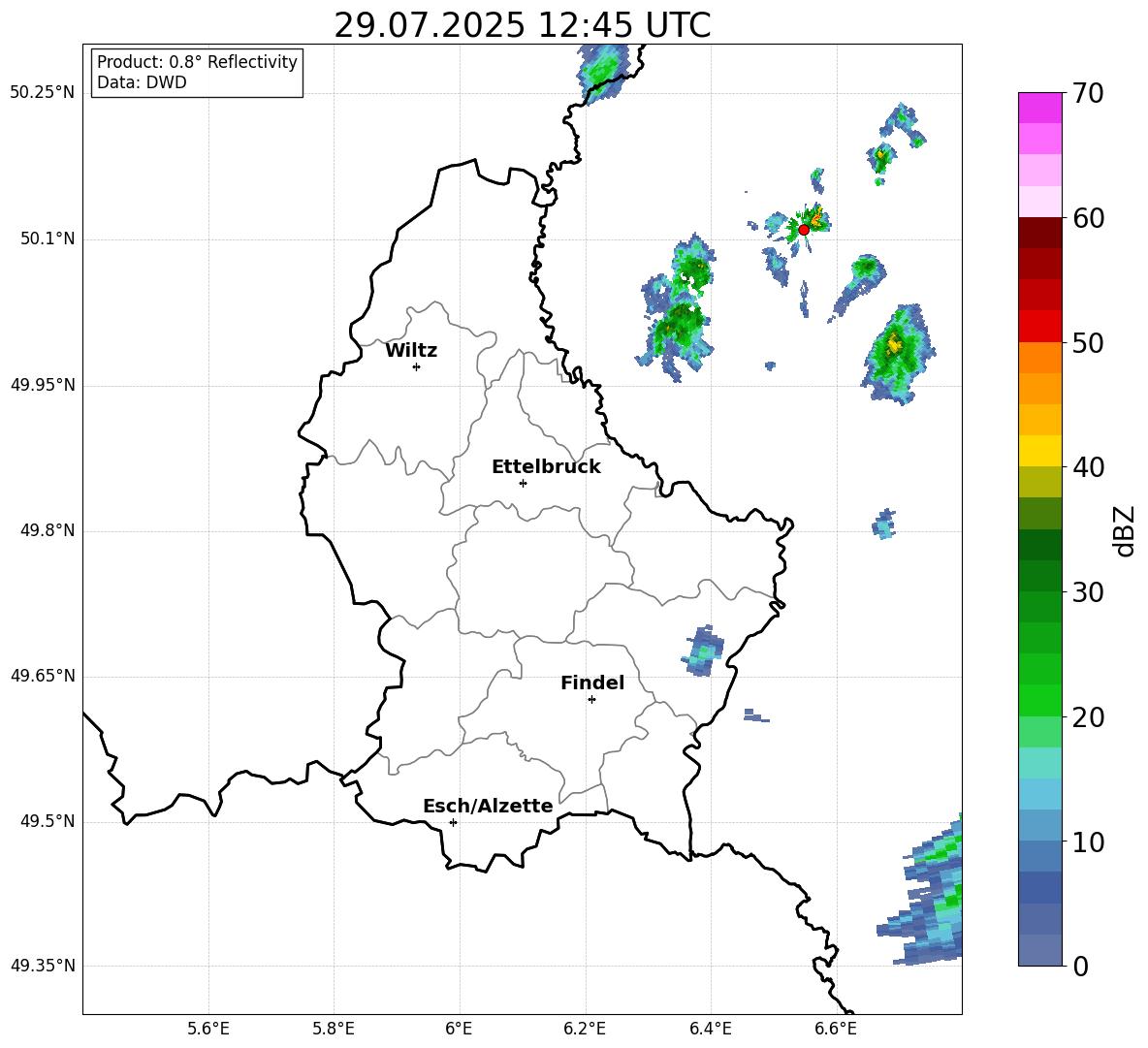Screen dimensions: 1148x1048
Task: Click the 6.4°E longitude label
Action: pos(710,1029)
